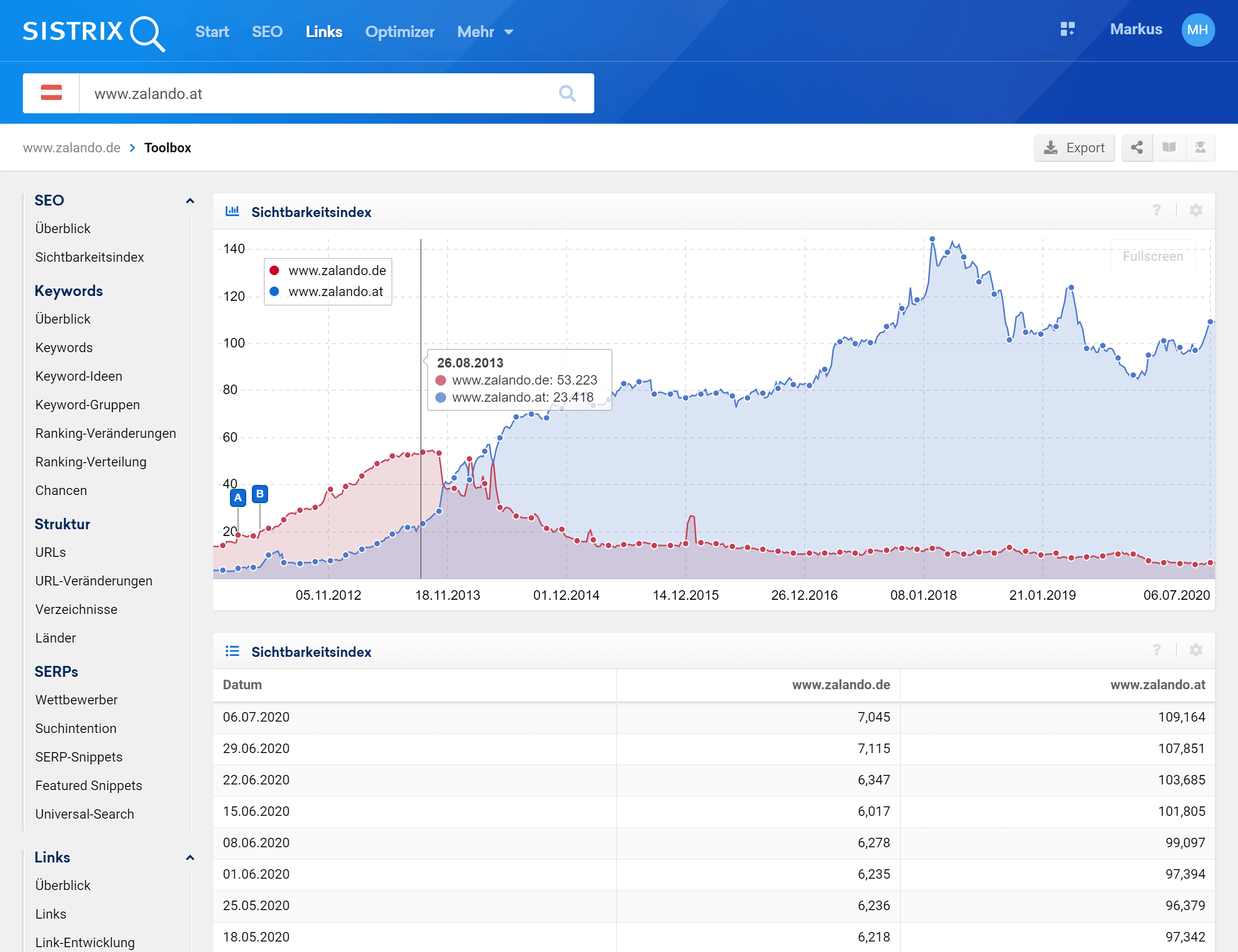Click the search magnifier icon in domain field
Screen dimensions: 1238x952
[x=567, y=93]
